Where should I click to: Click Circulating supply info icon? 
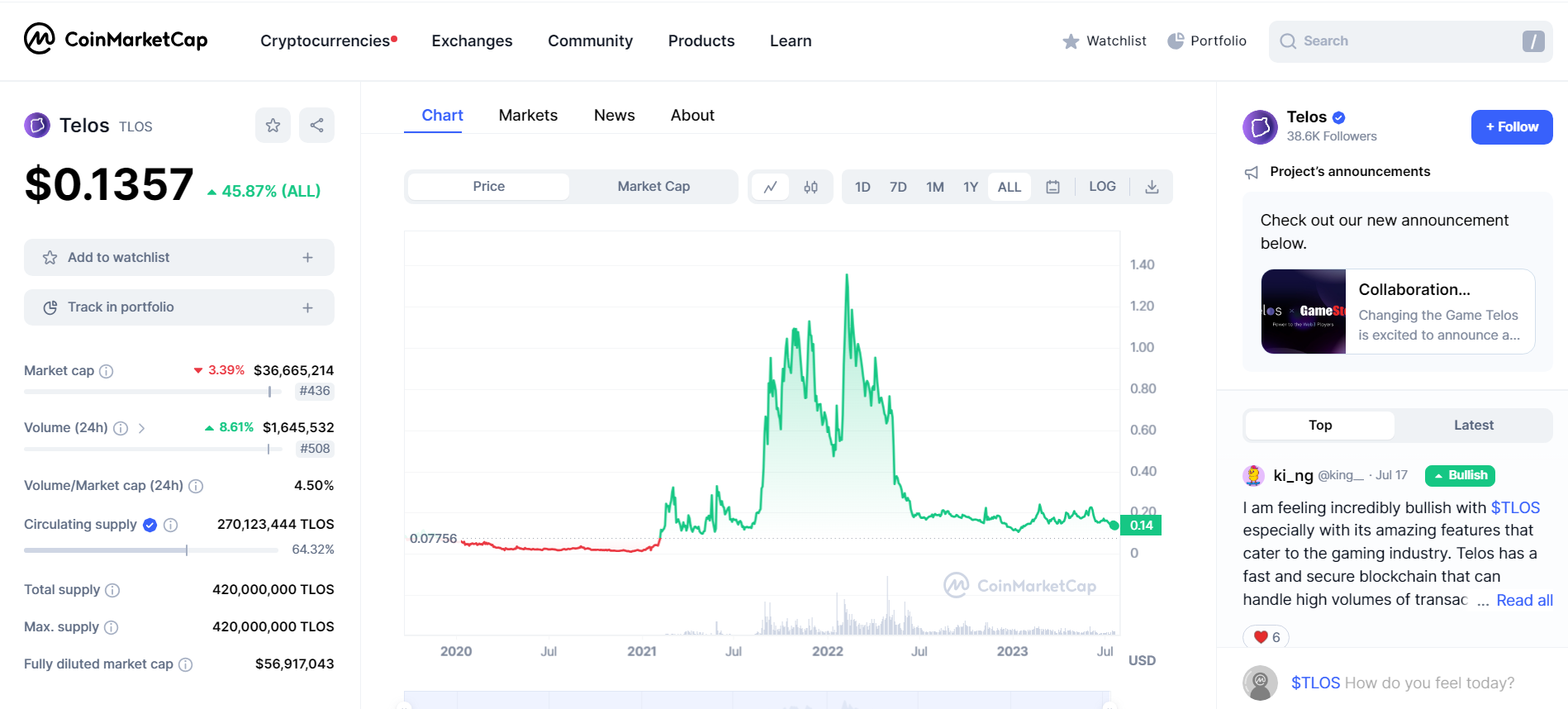[171, 525]
